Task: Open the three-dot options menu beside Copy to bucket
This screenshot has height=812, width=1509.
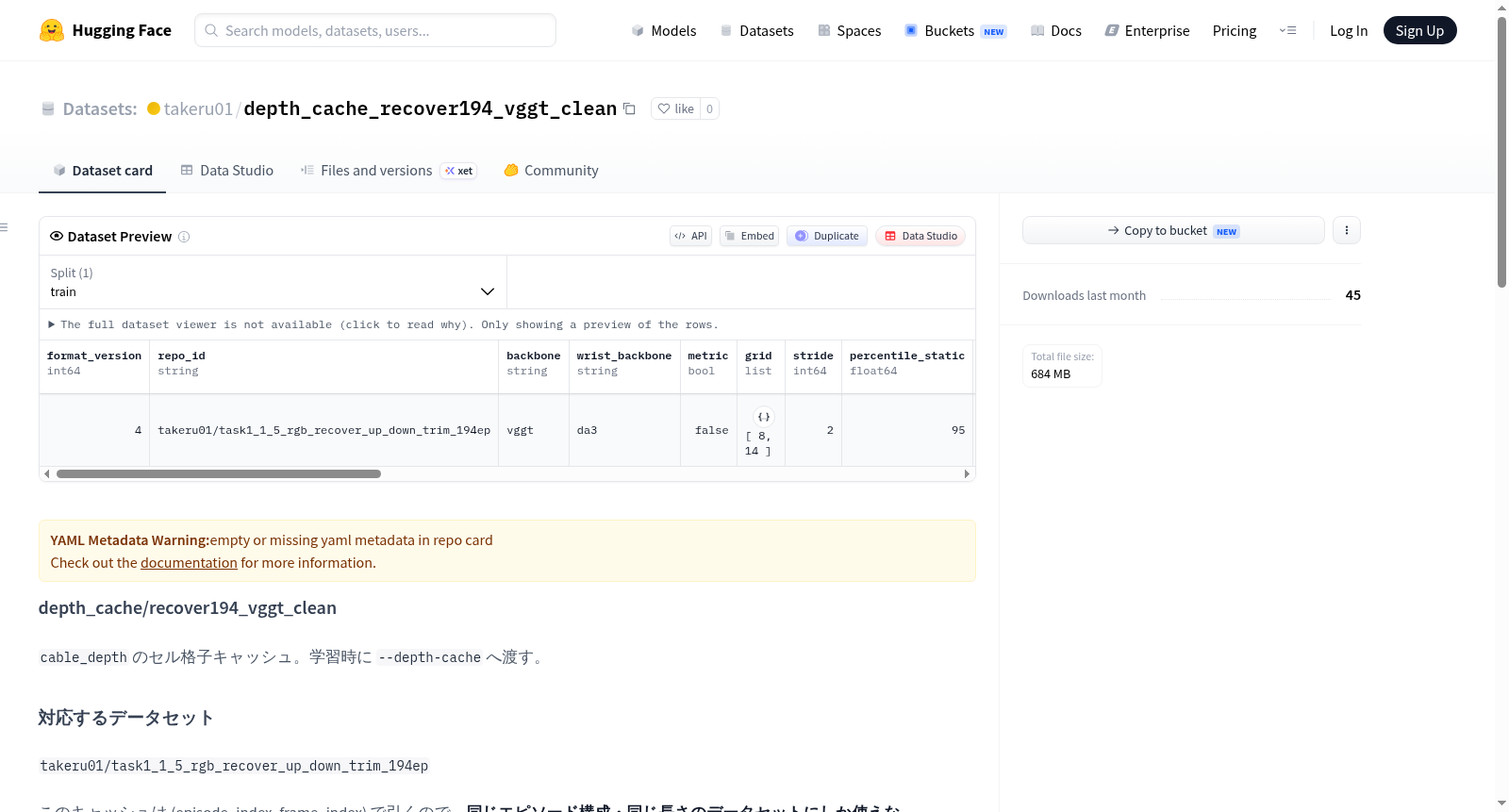Action: click(x=1347, y=230)
